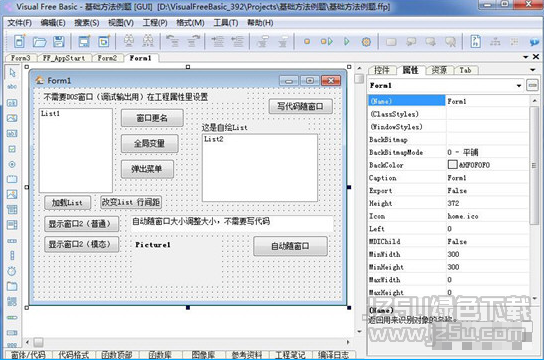544x360 pixels.
Task: Click the Open folder toolbar icon
Action: pos(40,42)
